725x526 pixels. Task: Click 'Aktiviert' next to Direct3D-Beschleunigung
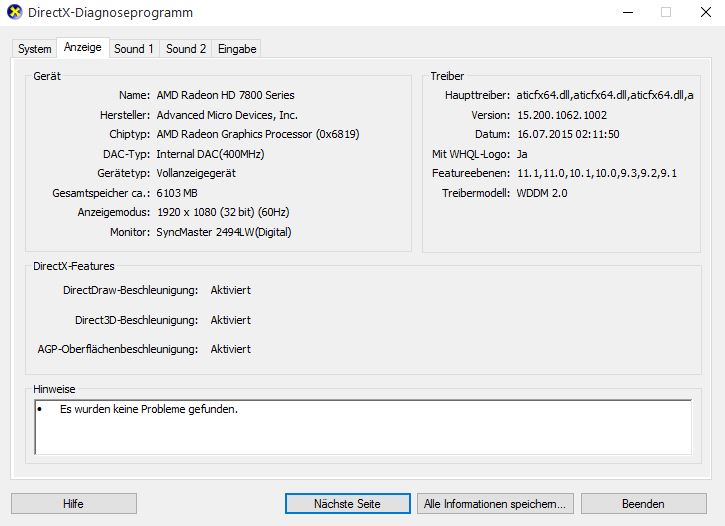[231, 320]
